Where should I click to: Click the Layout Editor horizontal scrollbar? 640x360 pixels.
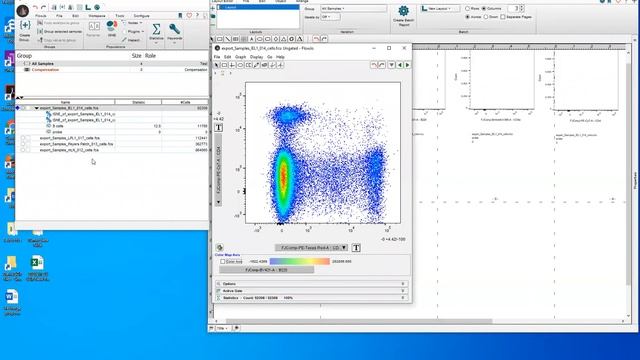(359, 321)
